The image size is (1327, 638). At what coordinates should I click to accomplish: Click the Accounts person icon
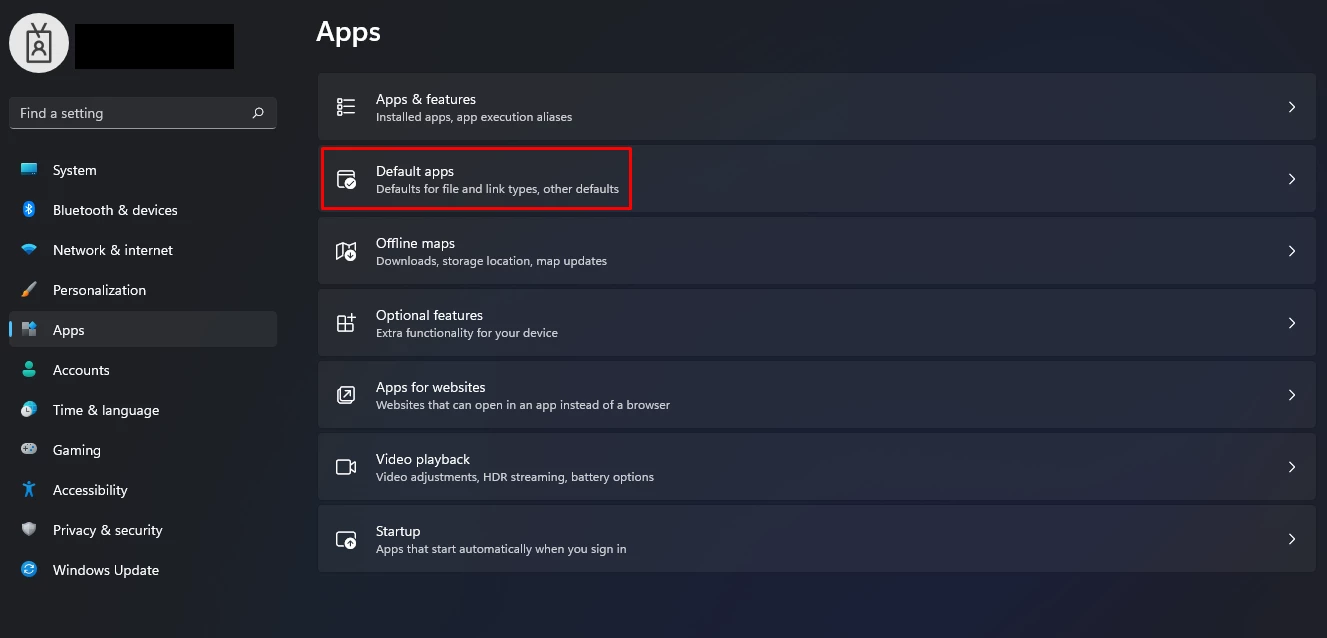29,370
